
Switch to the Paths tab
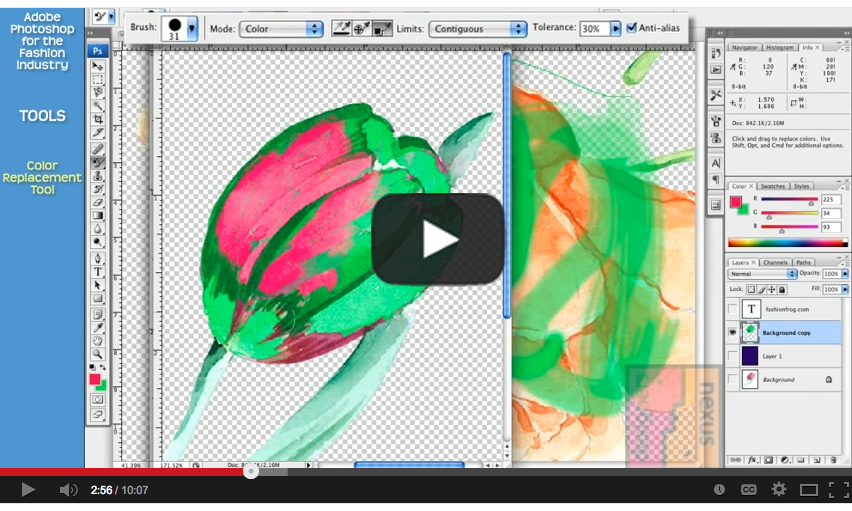coord(803,262)
